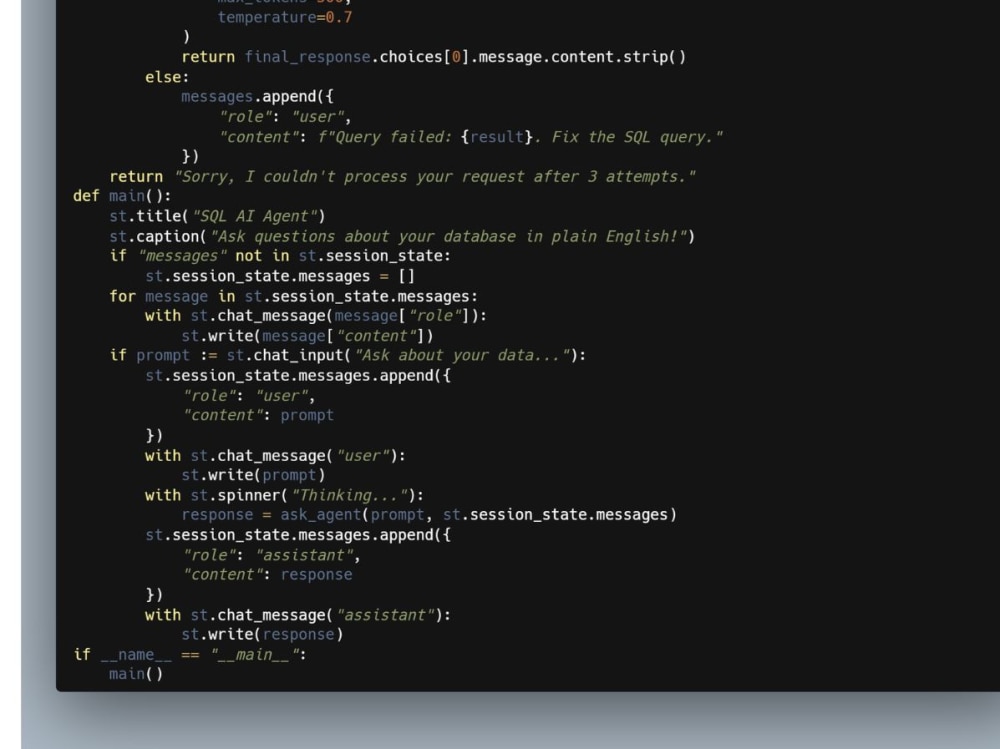Click the 'if __name__ == "__main__":' line
This screenshot has width=1000, height=749.
pos(190,655)
